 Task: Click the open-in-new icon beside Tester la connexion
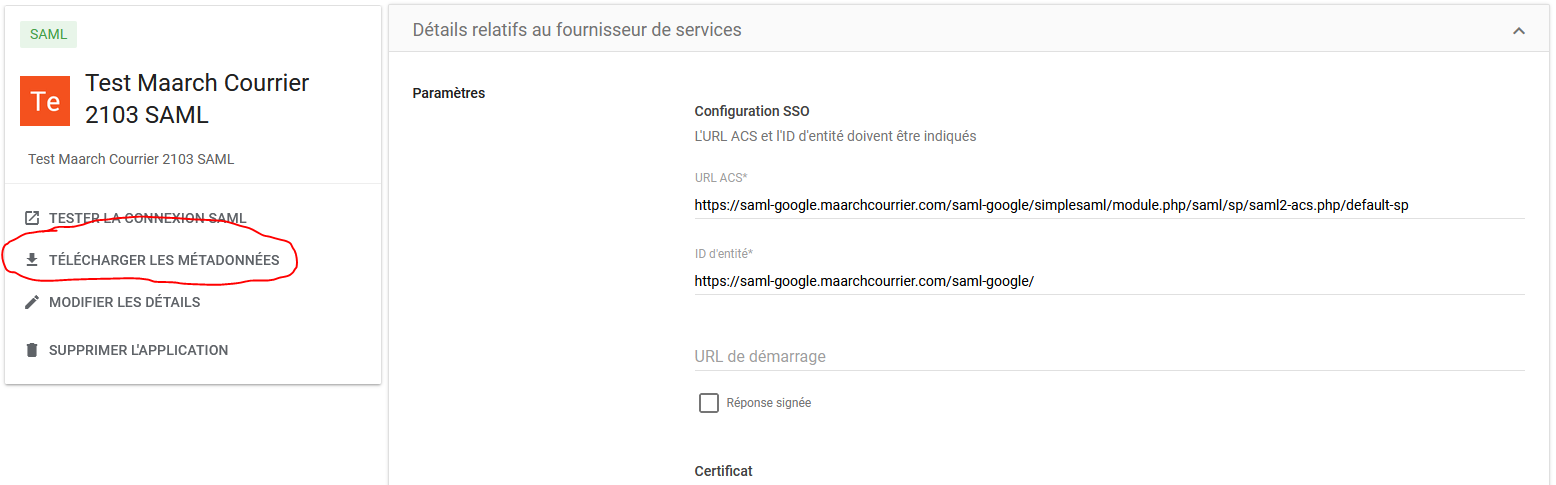point(32,218)
